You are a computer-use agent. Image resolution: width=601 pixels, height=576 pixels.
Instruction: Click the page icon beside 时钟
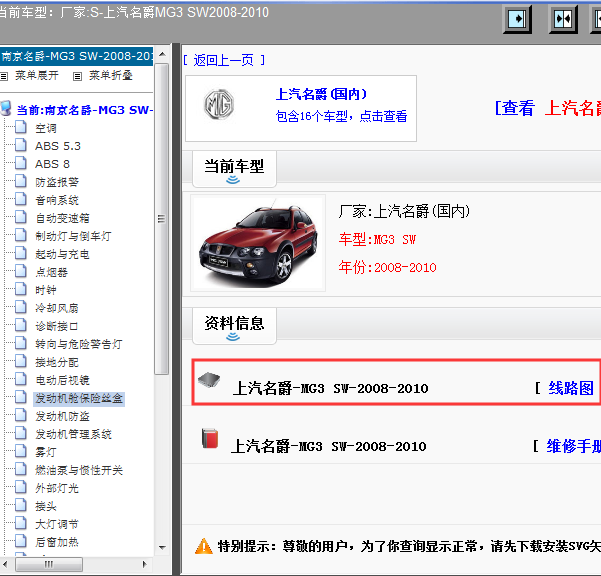21,289
